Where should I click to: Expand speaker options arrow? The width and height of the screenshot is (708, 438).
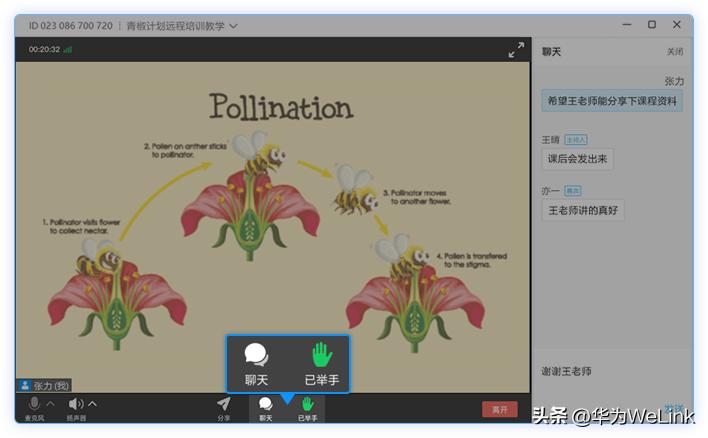click(92, 403)
